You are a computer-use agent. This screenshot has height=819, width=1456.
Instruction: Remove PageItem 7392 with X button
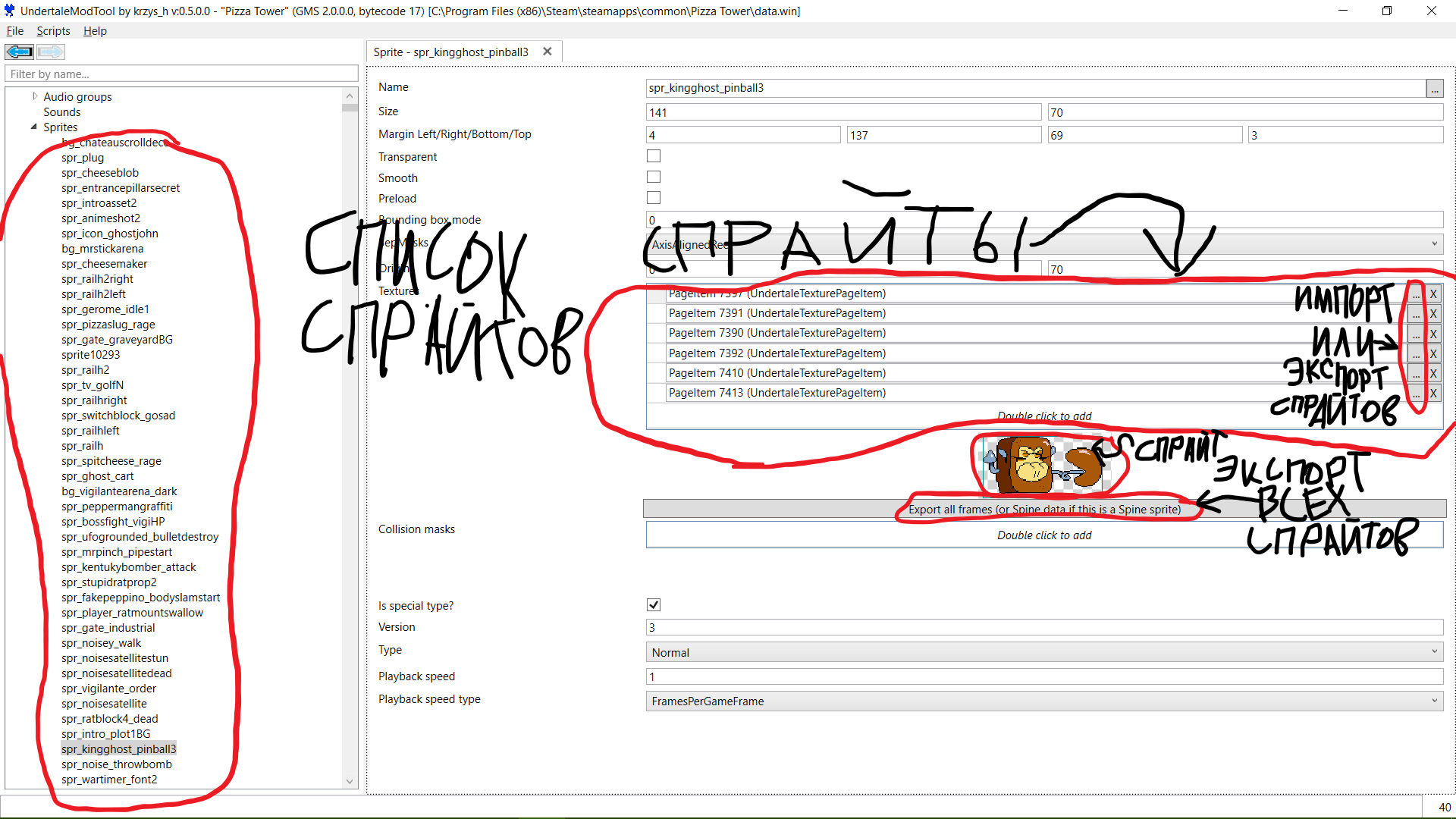pyautogui.click(x=1433, y=354)
